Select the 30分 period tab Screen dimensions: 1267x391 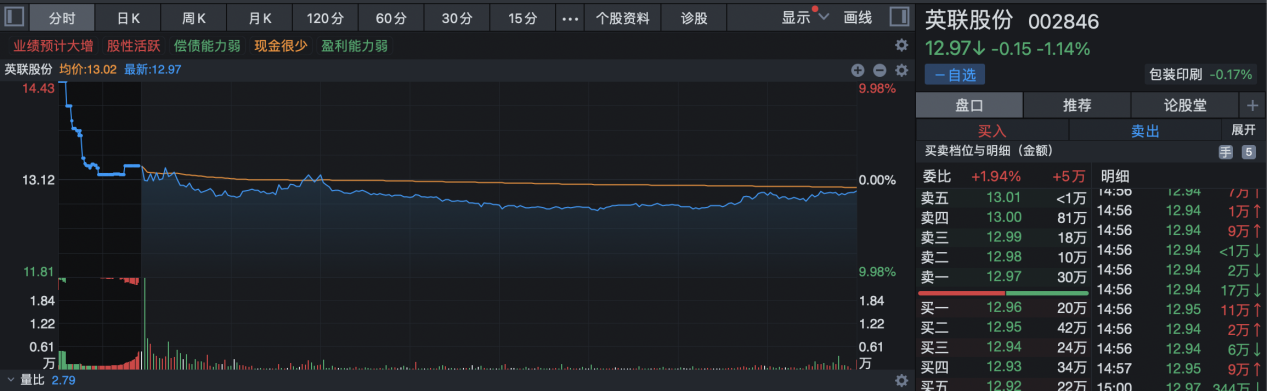[x=457, y=18]
